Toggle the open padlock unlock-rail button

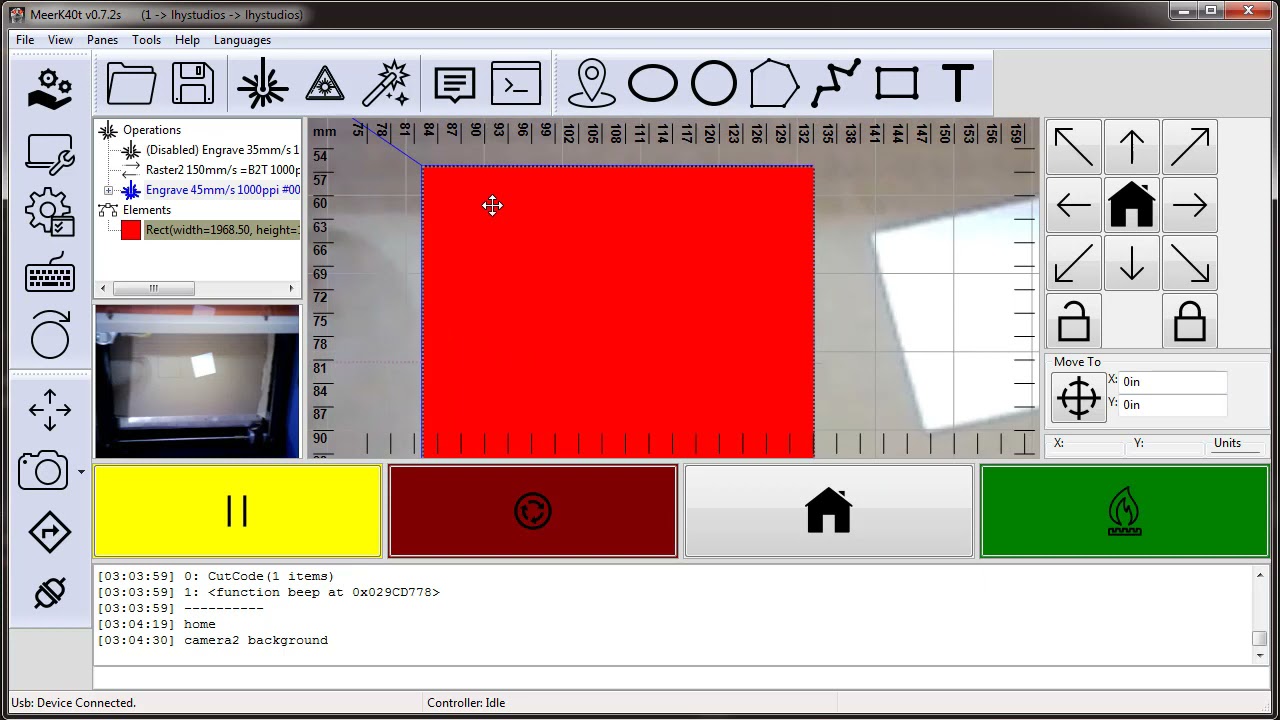(x=1074, y=322)
